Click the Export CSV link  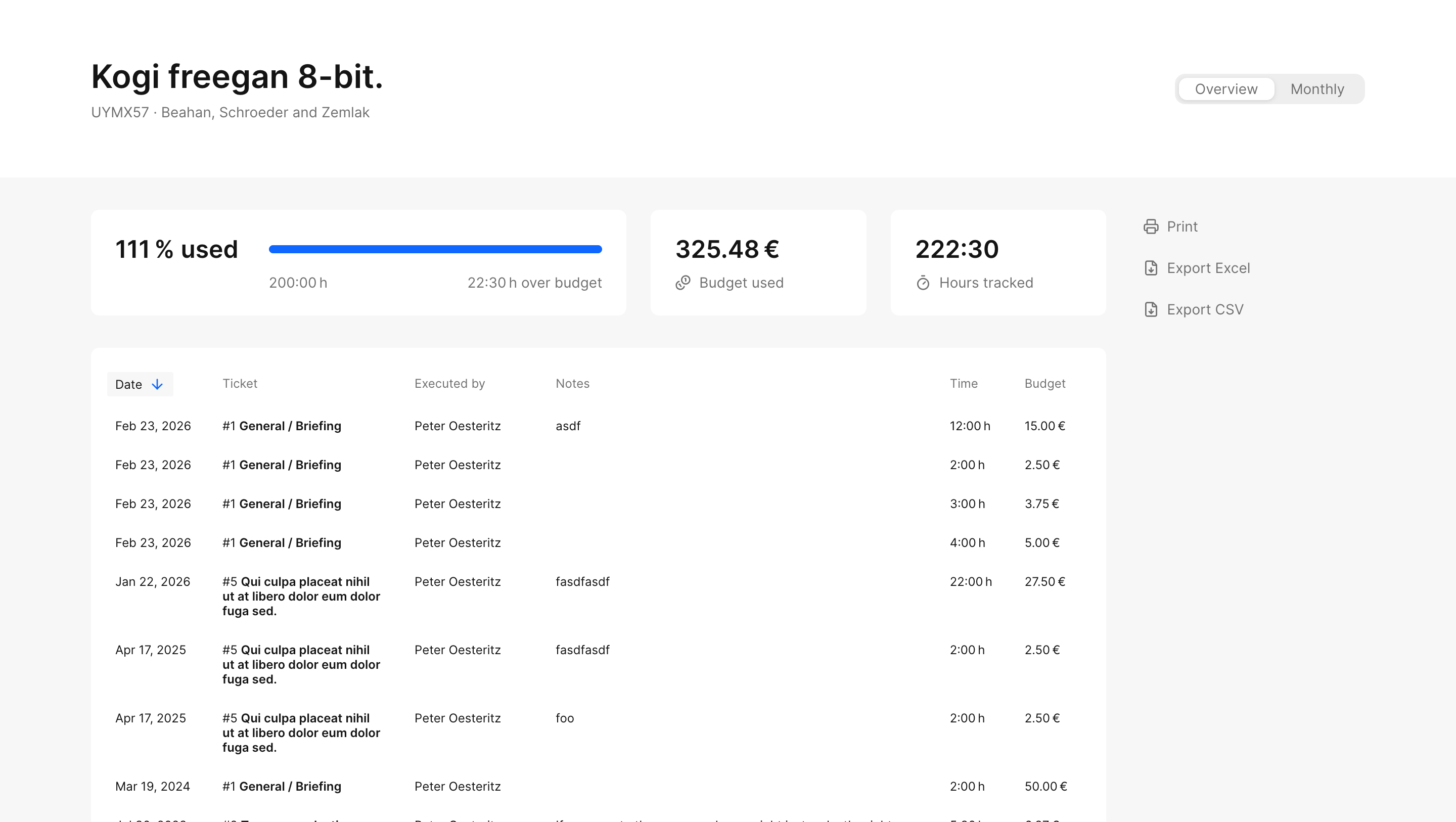(1193, 309)
